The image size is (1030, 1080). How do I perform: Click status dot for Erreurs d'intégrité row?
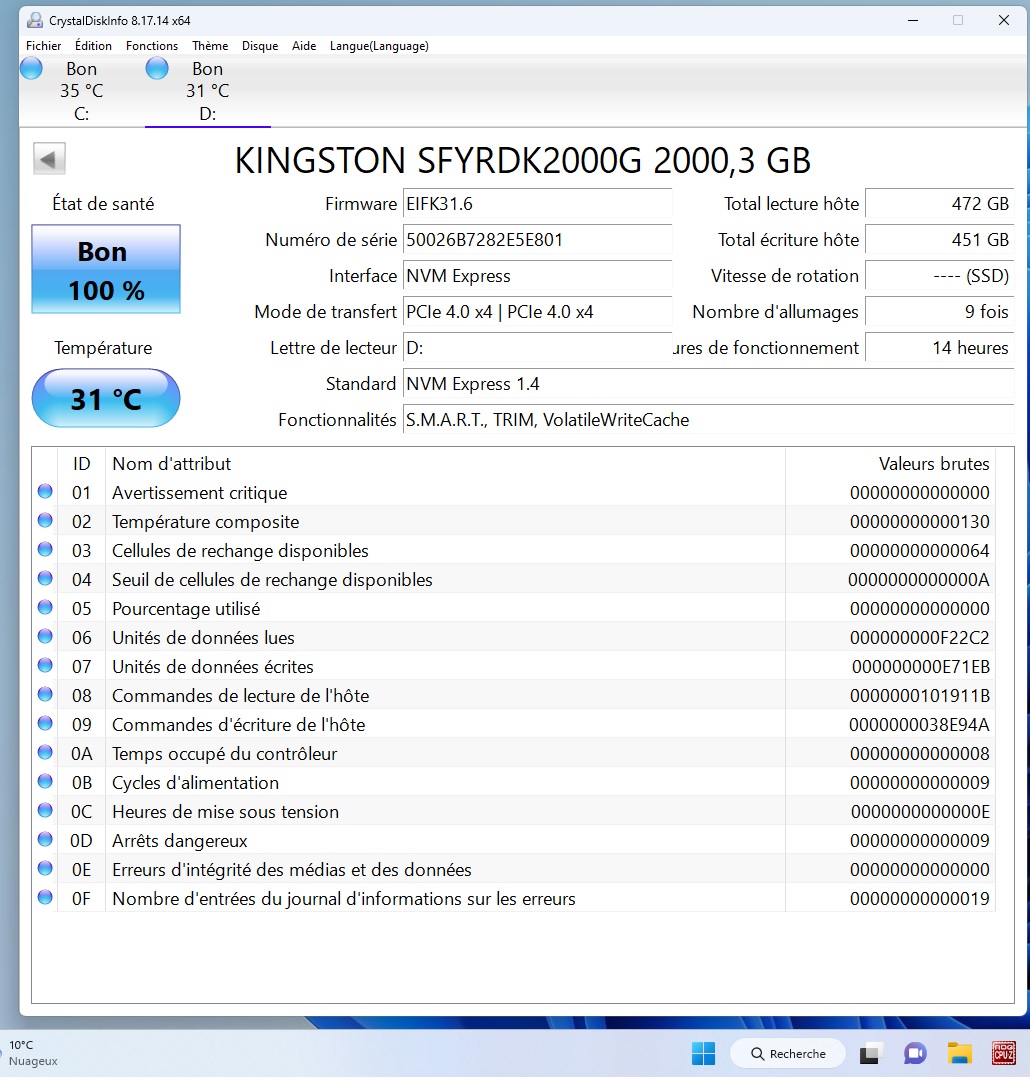(x=45, y=869)
